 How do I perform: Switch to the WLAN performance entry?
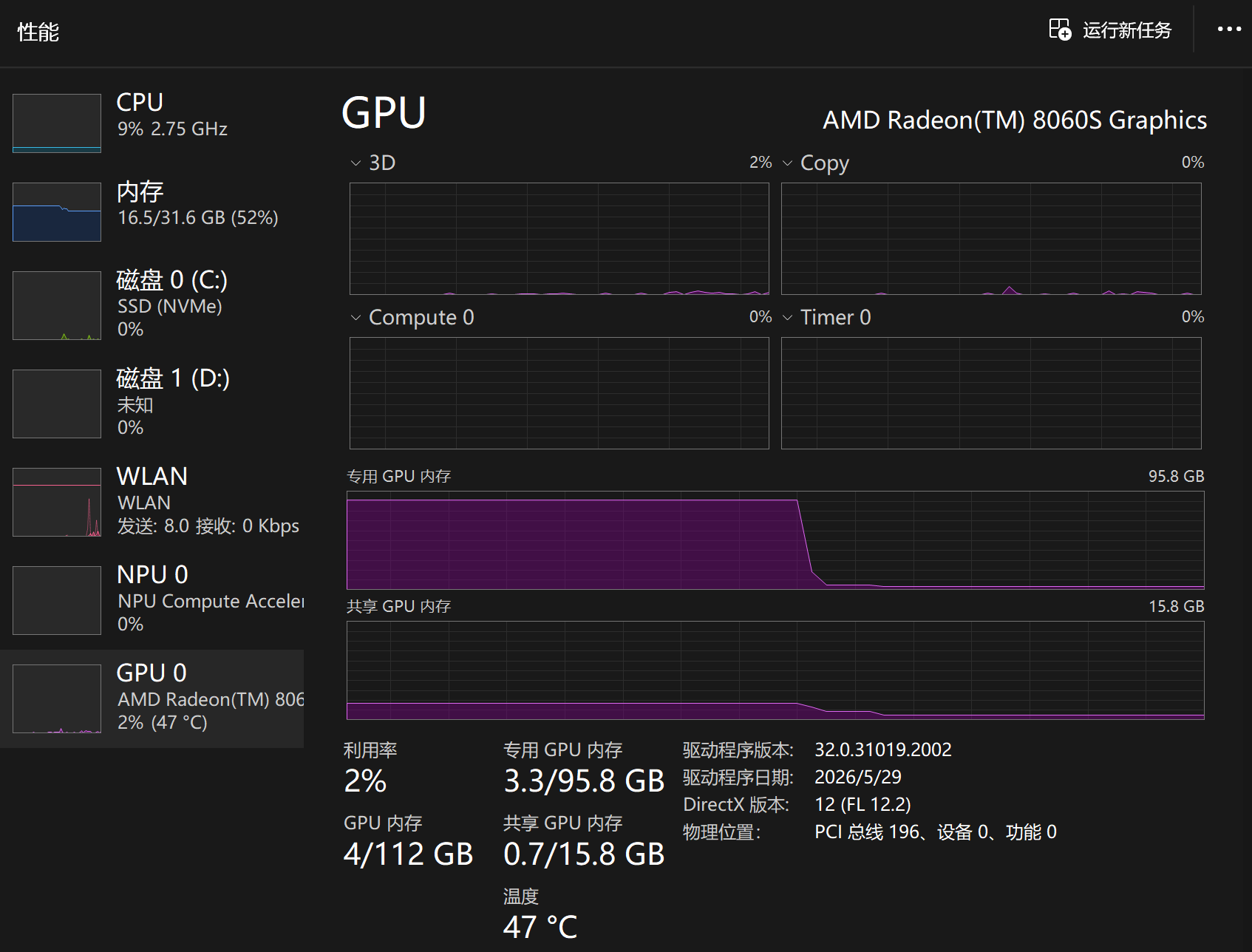(152, 502)
